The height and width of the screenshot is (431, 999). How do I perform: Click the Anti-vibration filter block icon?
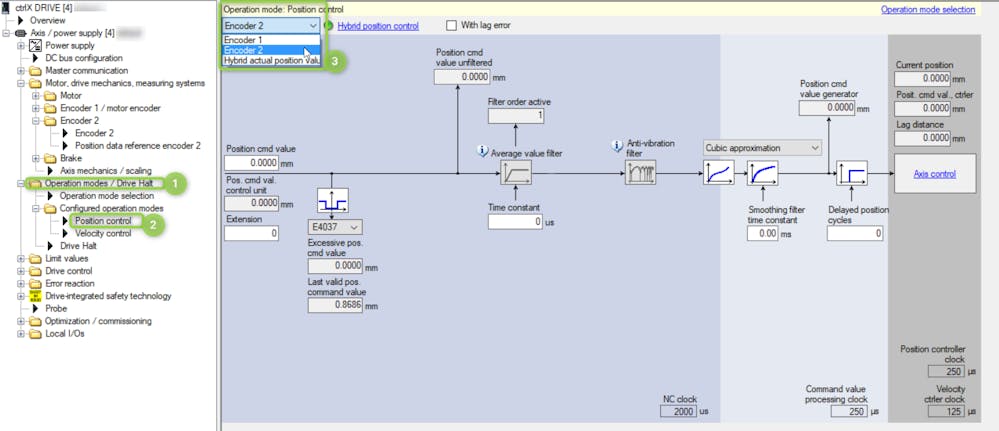click(x=640, y=173)
